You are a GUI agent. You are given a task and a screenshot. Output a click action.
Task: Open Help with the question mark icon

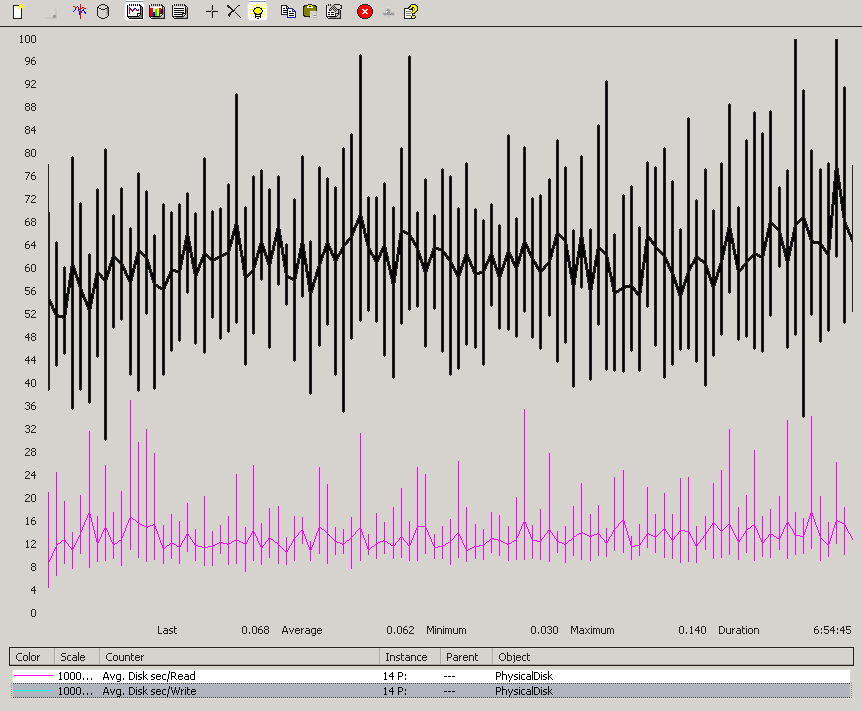point(410,12)
